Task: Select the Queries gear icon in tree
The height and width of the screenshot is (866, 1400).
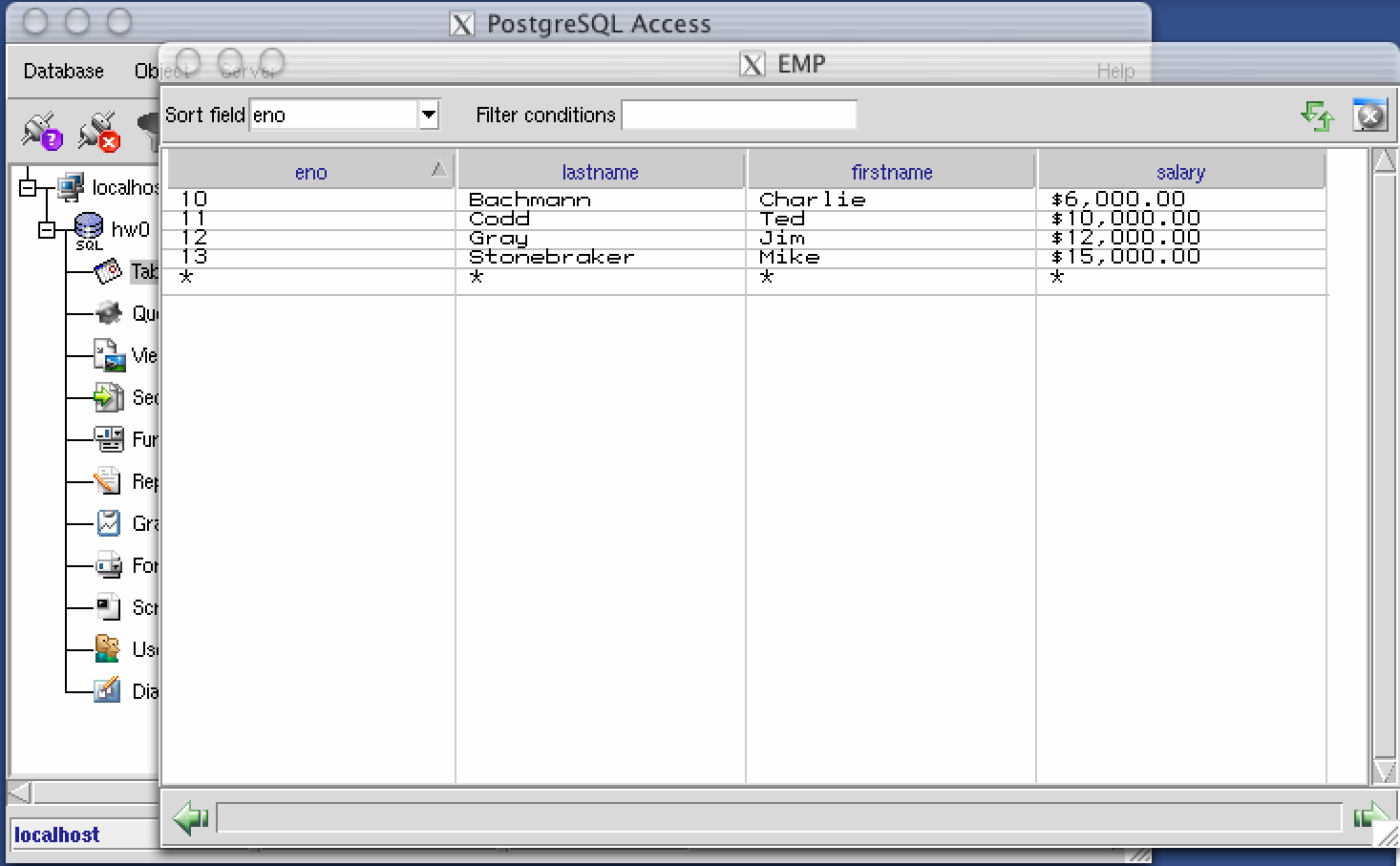Action: (x=108, y=313)
